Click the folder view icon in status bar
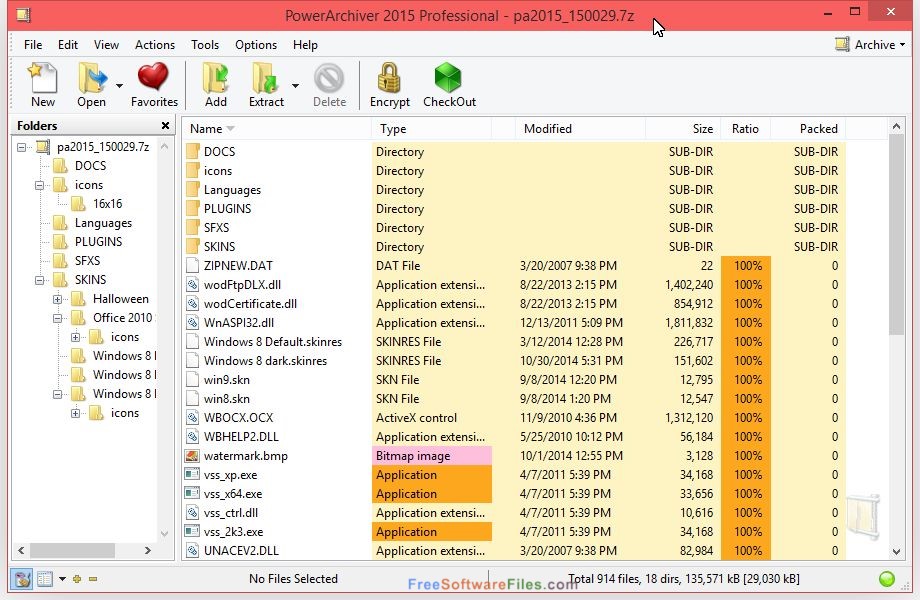 click(x=22, y=579)
